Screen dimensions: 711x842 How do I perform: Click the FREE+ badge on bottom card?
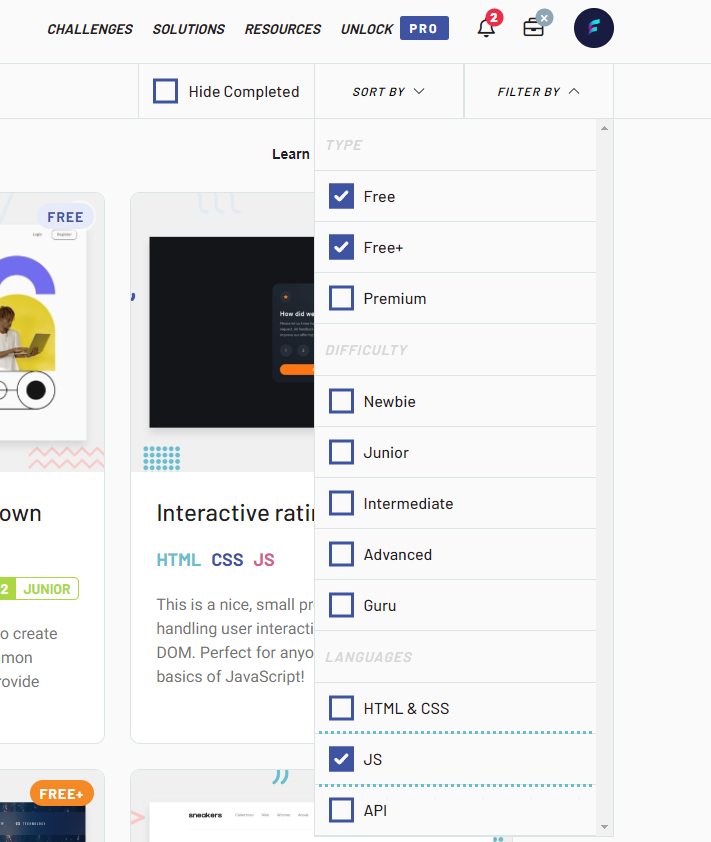coord(61,794)
